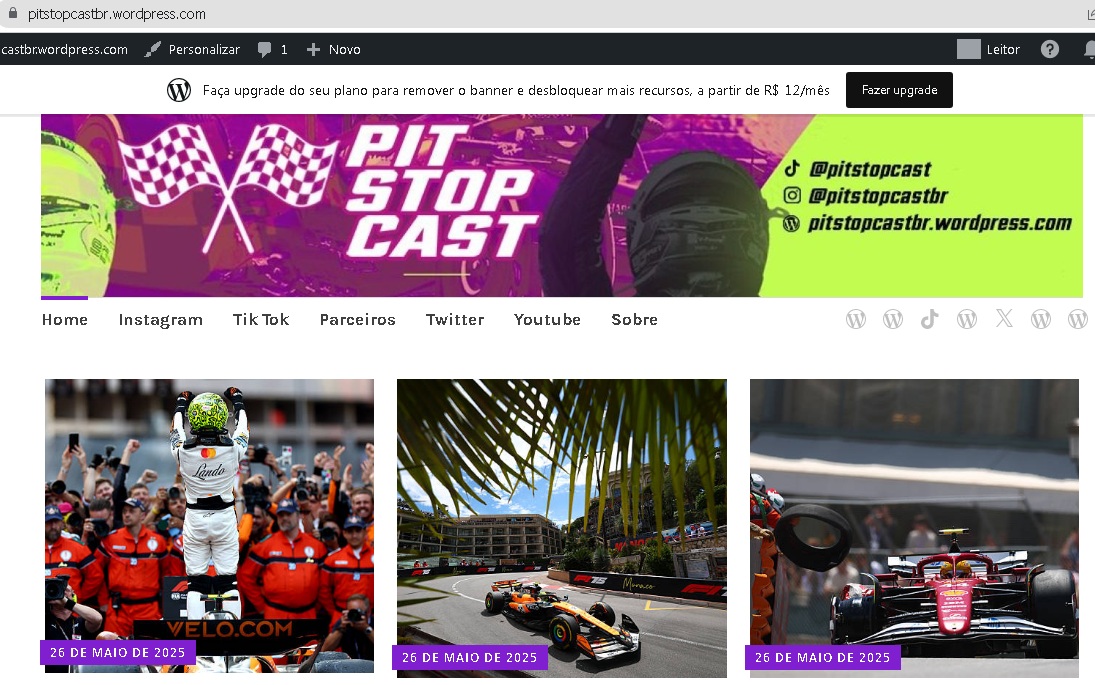Open the help question mark icon
This screenshot has height=685, width=1095.
(x=1050, y=49)
